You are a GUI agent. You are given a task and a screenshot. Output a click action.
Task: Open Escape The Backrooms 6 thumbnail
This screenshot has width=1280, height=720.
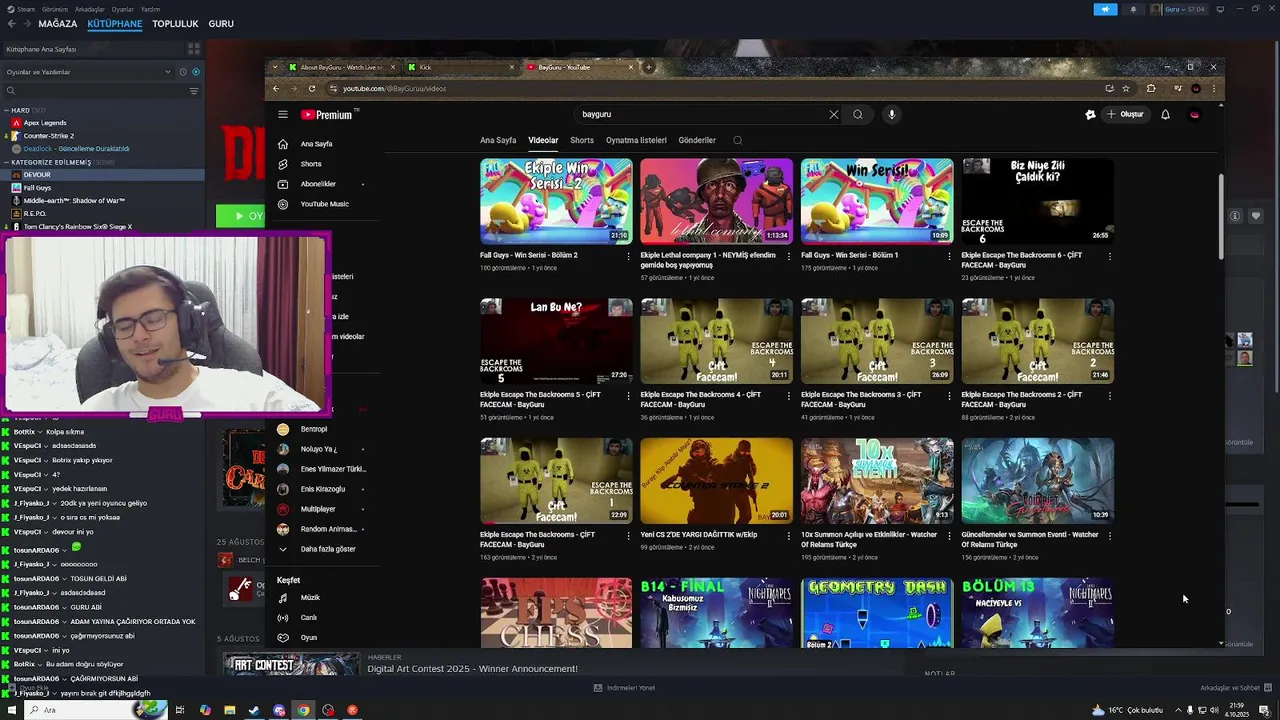[1037, 201]
